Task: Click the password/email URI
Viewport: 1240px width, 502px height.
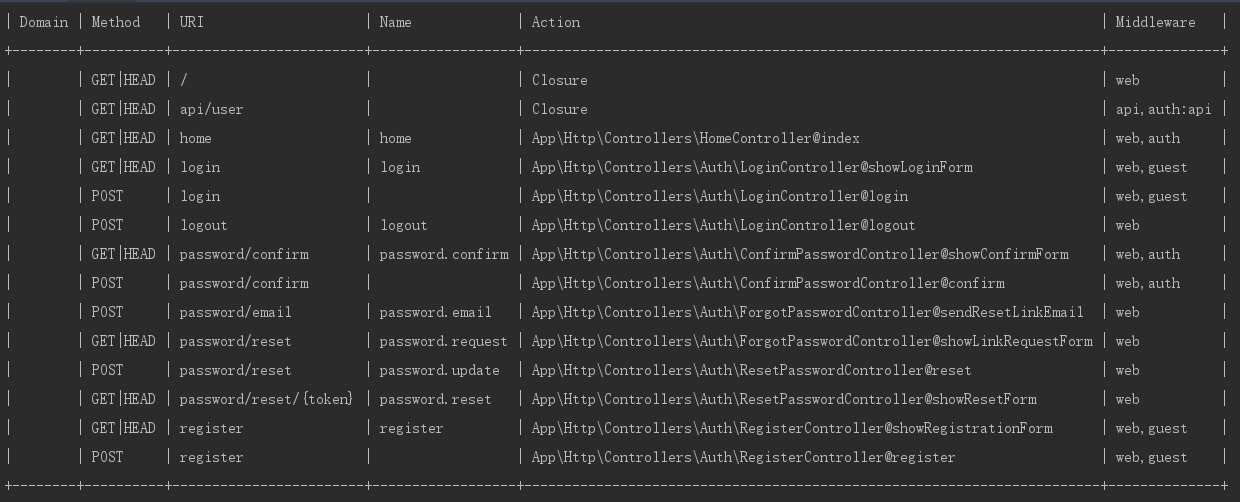Action: point(235,312)
